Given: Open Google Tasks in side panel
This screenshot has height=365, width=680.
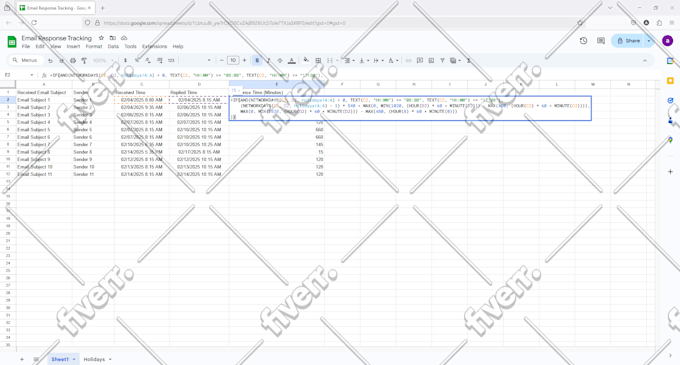Looking at the screenshot, I should 670,101.
